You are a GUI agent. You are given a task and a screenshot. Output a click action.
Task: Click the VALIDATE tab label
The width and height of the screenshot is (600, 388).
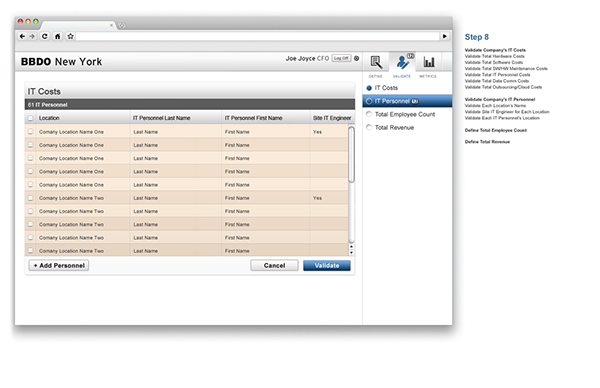point(402,76)
